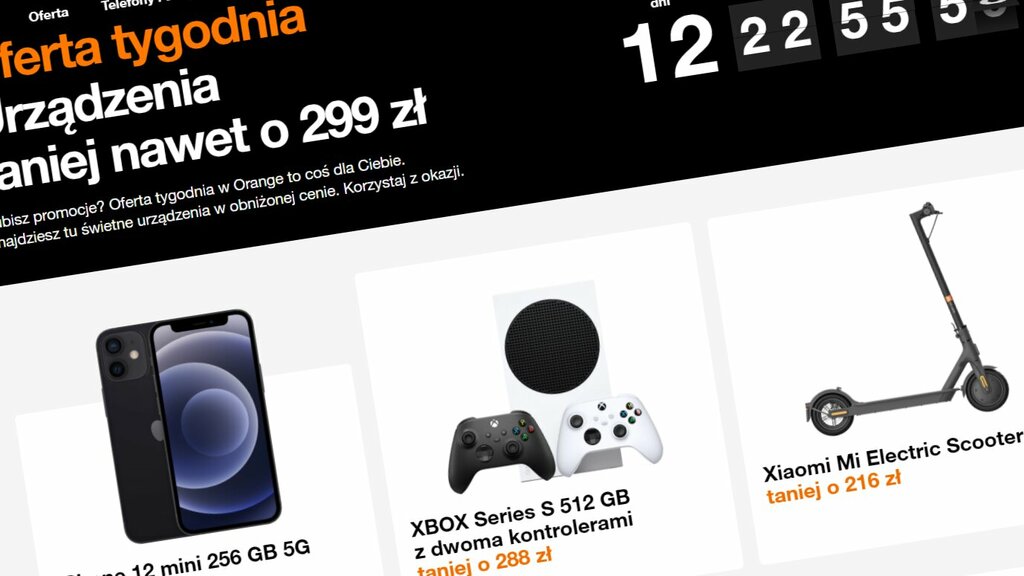Click the 'dni' label above the countdown
The image size is (1024, 576).
[661, 4]
